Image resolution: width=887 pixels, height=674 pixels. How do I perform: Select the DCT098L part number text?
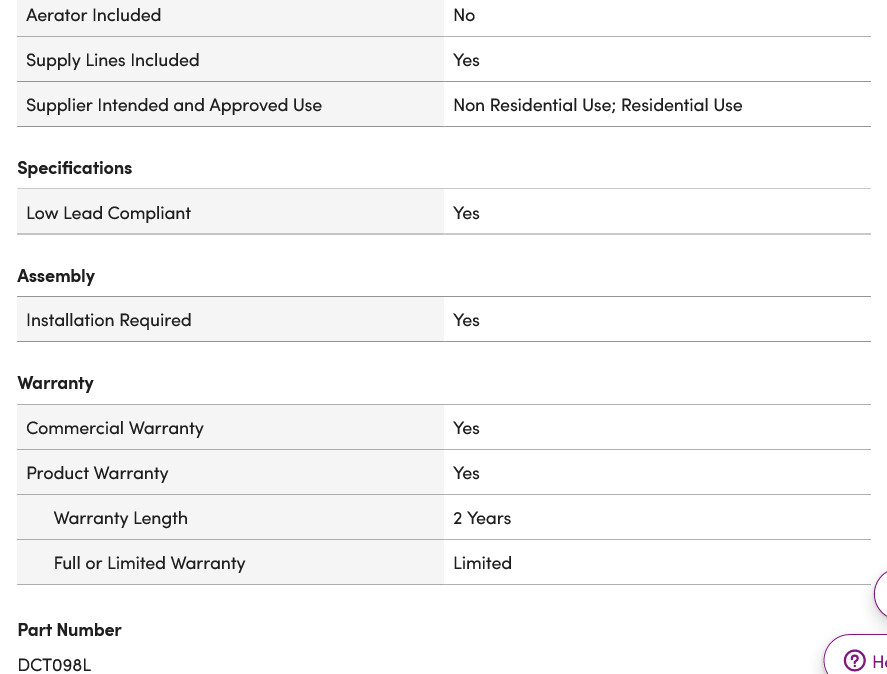point(55,665)
